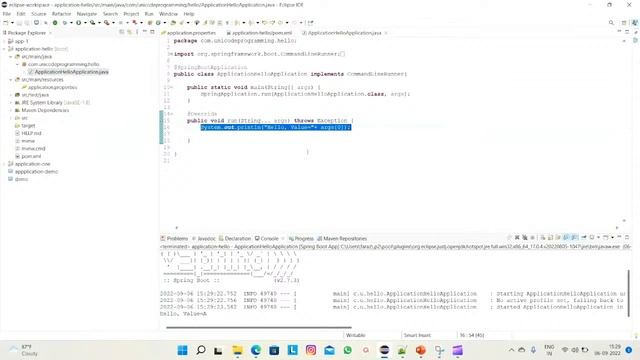
Task: Click the green Debug toolbar icon
Action: [55, 23]
